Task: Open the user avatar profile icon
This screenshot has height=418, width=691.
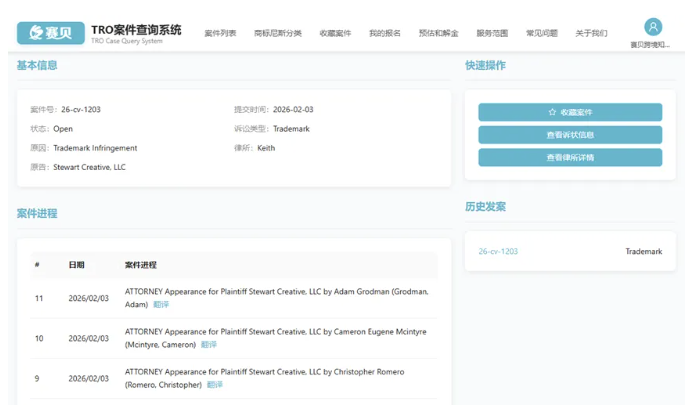Action: coord(652,27)
